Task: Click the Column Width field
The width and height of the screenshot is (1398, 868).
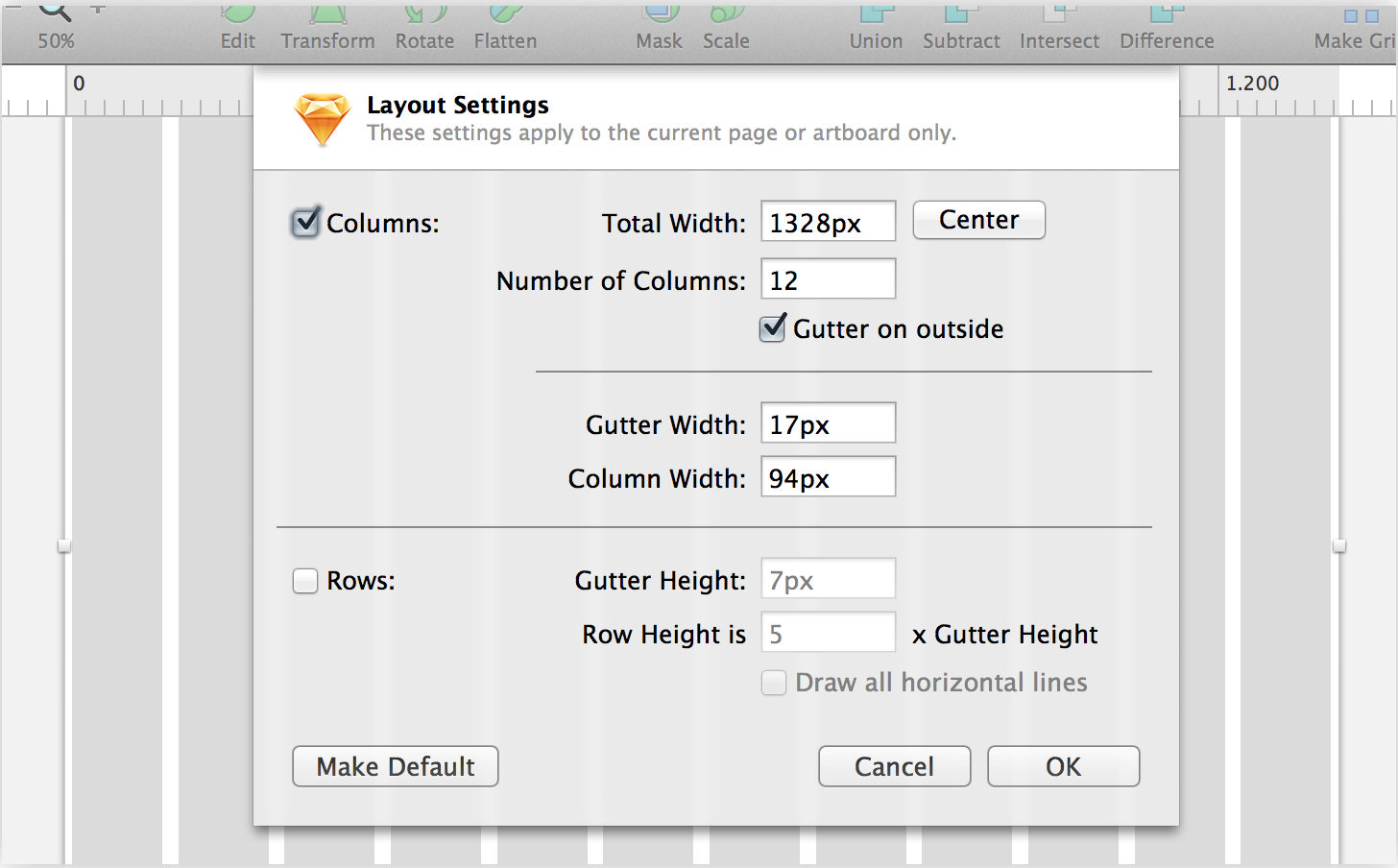Action: pos(829,477)
